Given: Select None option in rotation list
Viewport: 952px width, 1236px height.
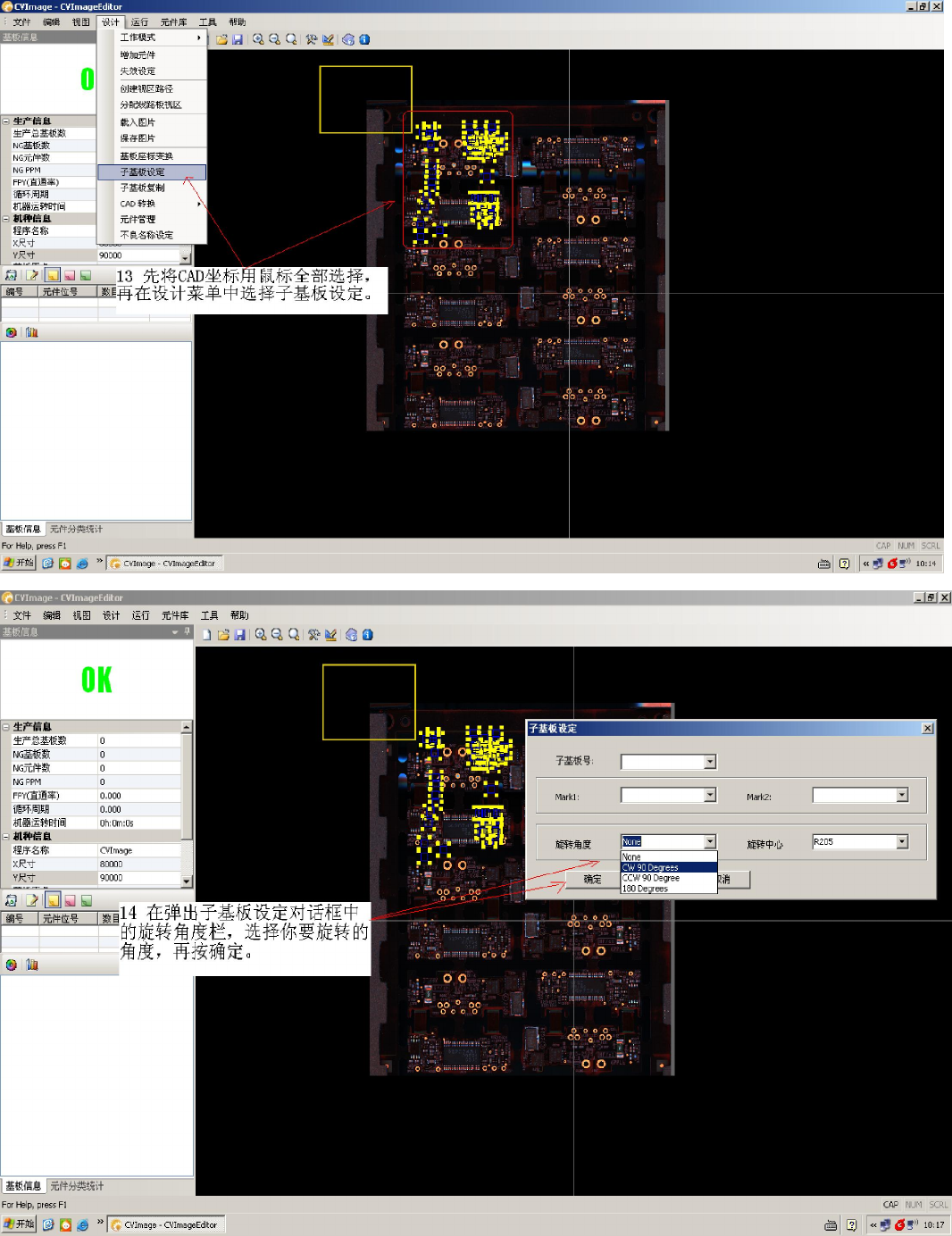Looking at the screenshot, I should point(669,857).
